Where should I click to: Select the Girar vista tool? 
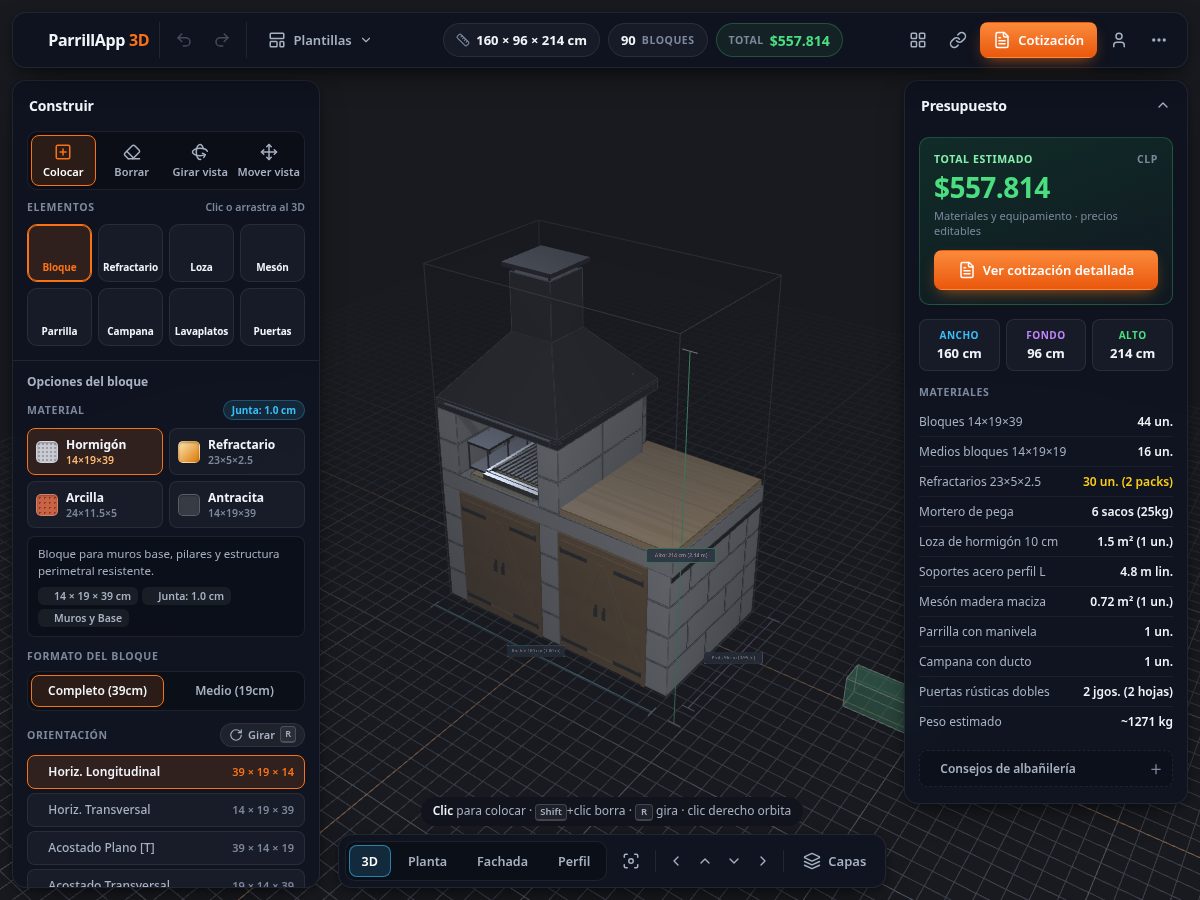200,161
